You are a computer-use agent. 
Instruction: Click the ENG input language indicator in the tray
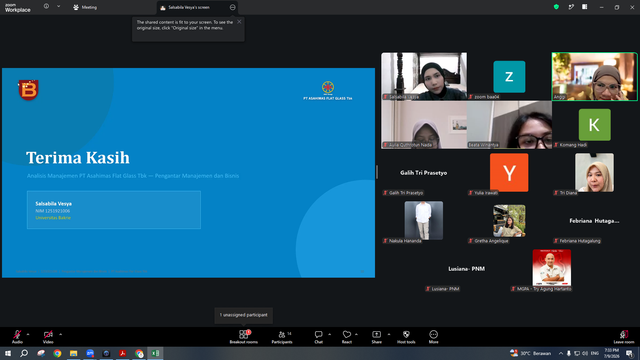coord(595,353)
